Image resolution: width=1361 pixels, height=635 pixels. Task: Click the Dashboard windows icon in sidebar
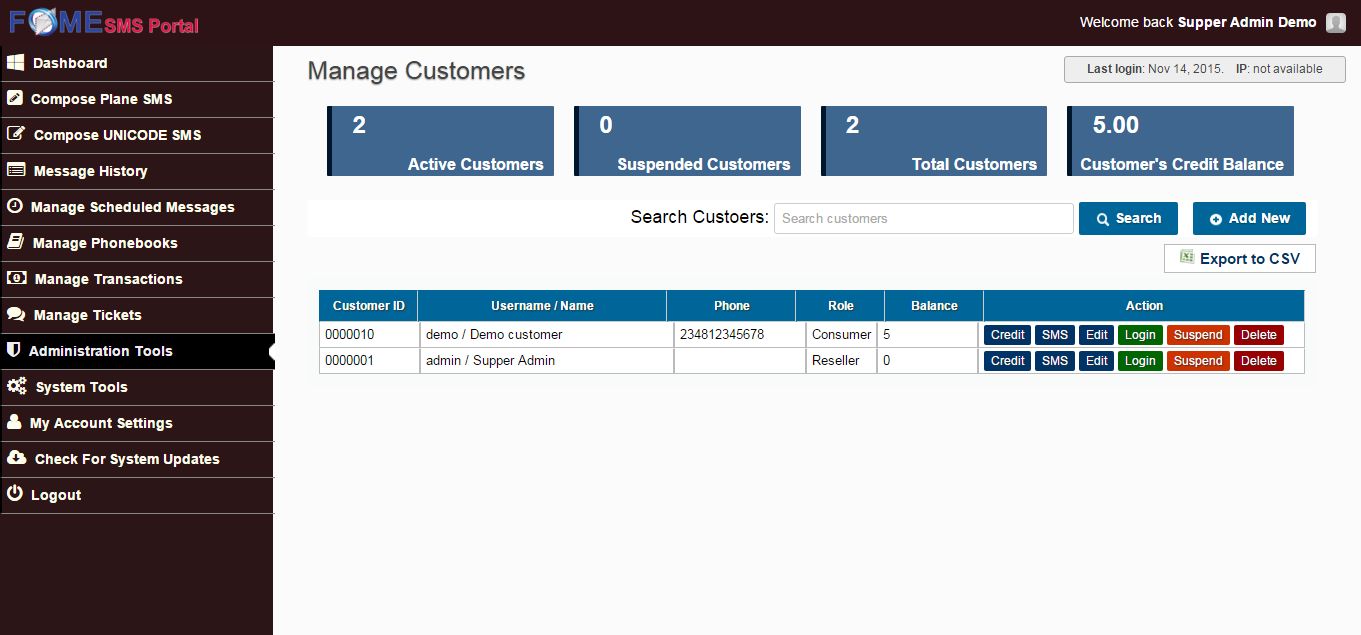(15, 63)
